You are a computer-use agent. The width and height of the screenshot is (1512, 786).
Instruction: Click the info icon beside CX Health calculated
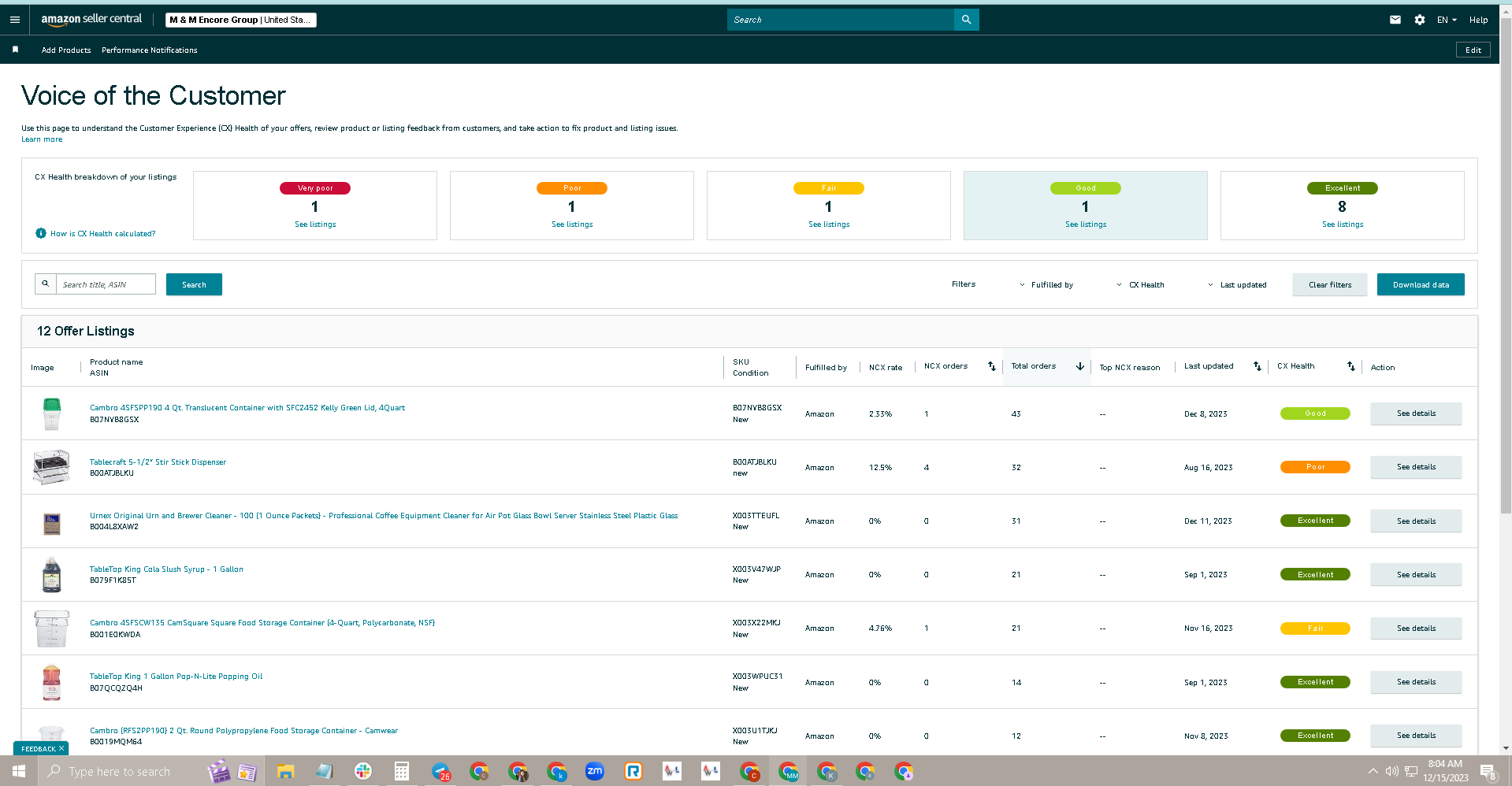point(41,233)
